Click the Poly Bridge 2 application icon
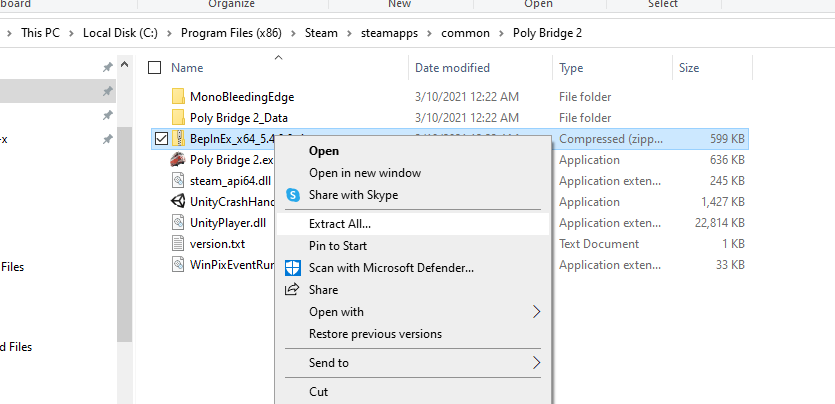The height and width of the screenshot is (404, 835). click(x=179, y=160)
